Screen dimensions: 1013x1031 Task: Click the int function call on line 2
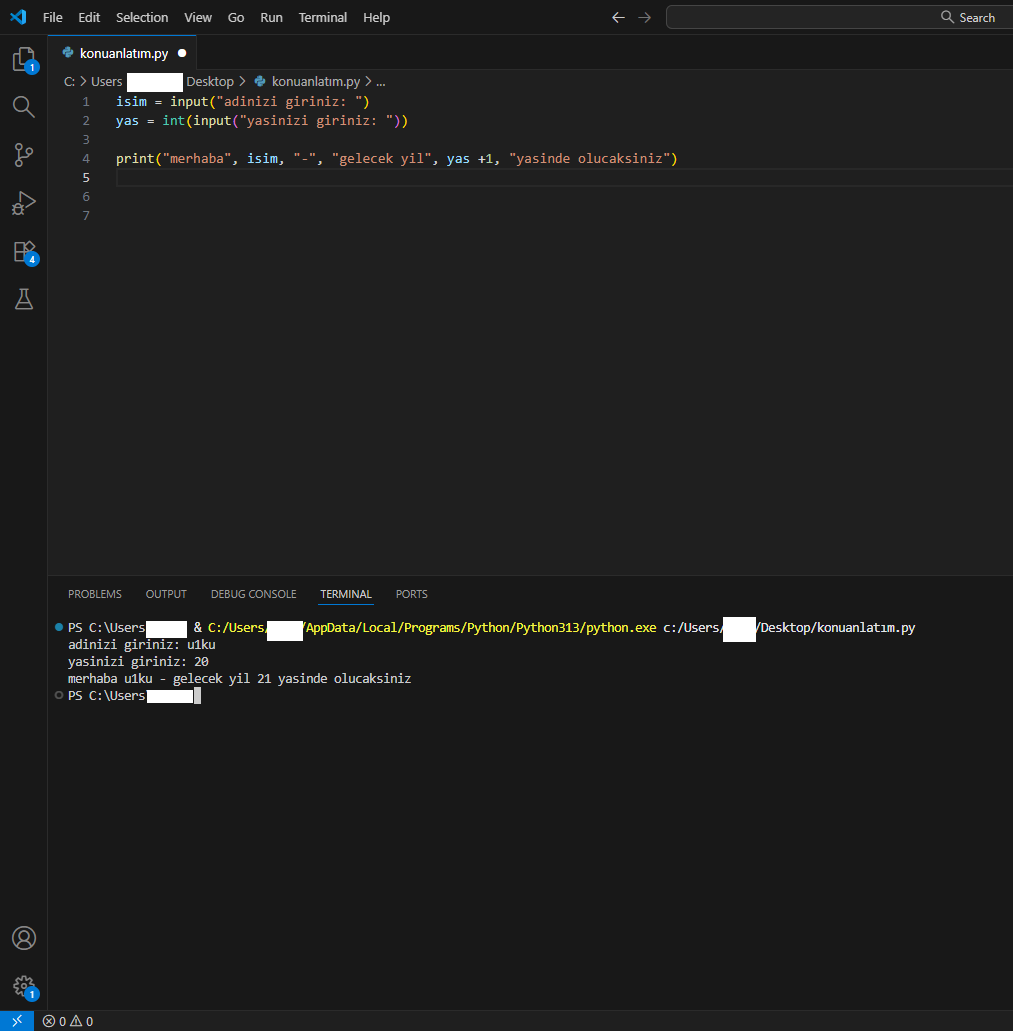[174, 121]
